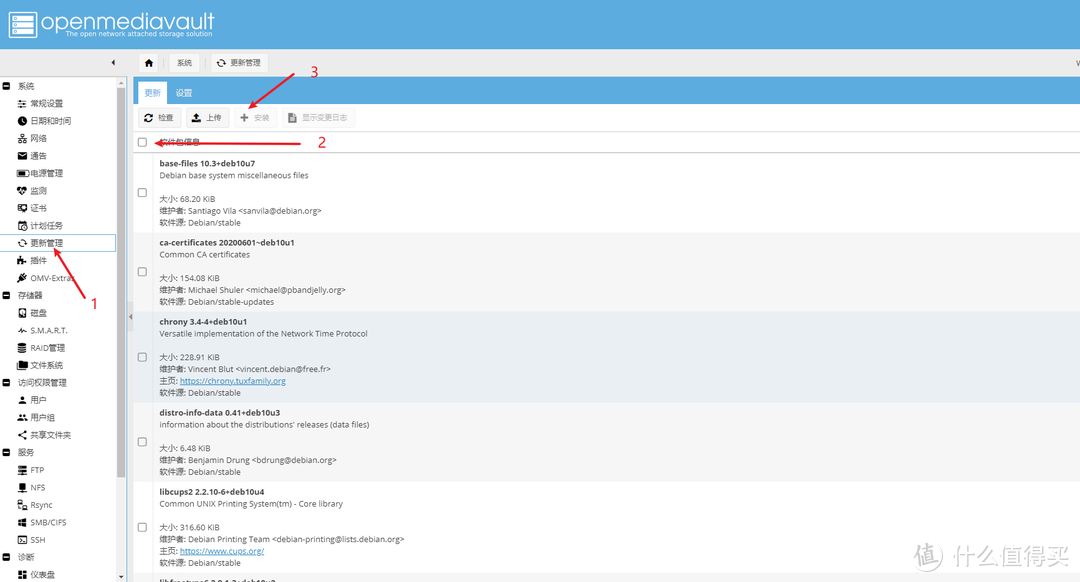Collapse the 访问权限管理 tree section
Viewport: 1080px width, 582px height.
[x=7, y=382]
